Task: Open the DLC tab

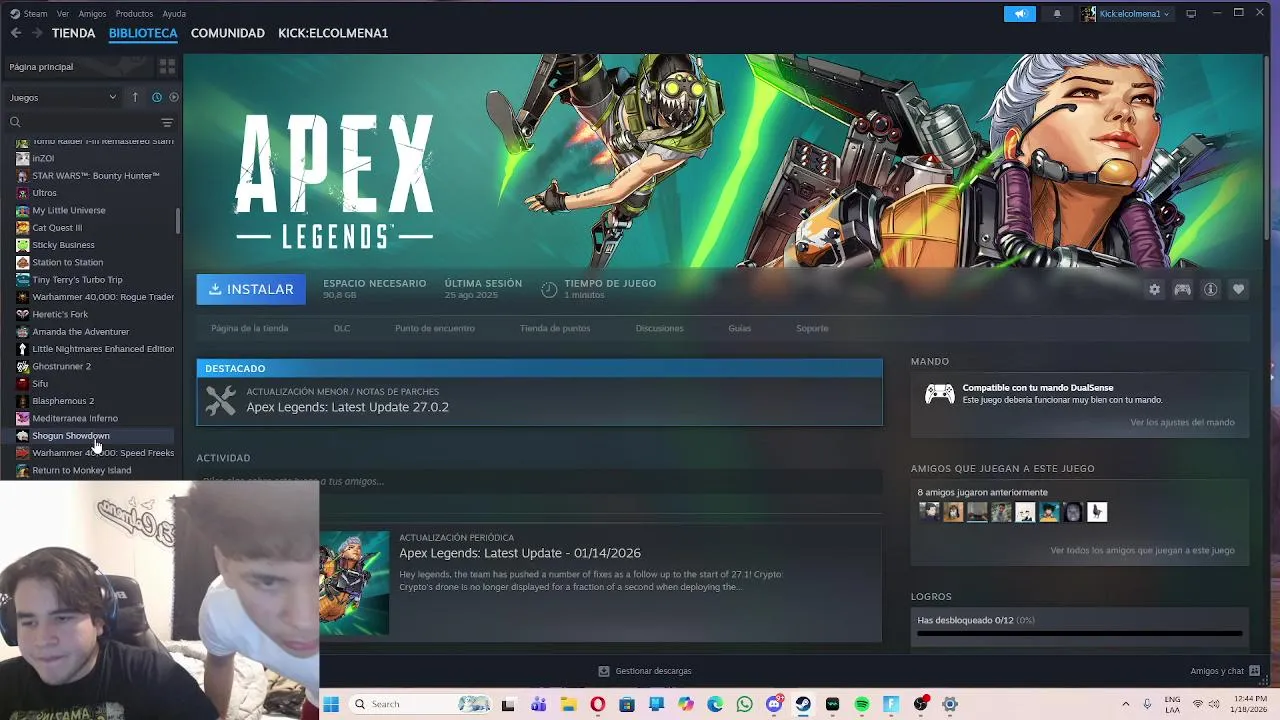Action: pos(342,328)
